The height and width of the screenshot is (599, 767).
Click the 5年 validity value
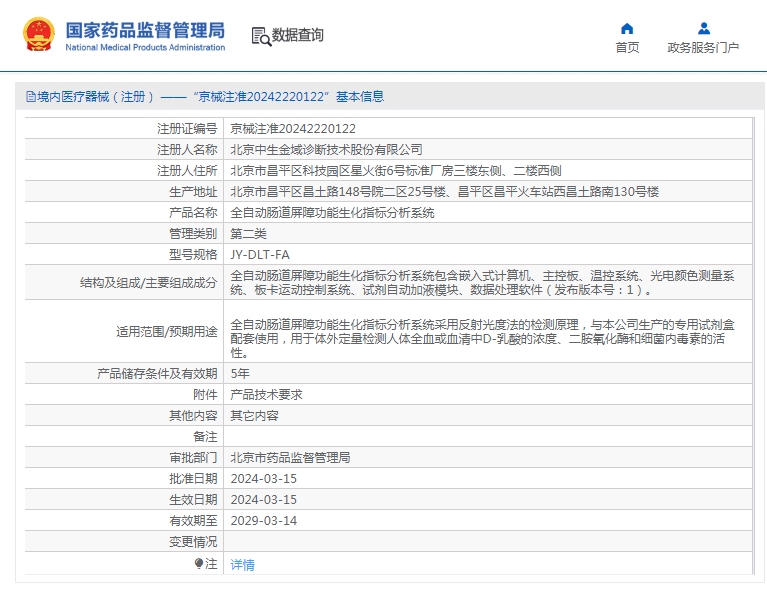[240, 374]
